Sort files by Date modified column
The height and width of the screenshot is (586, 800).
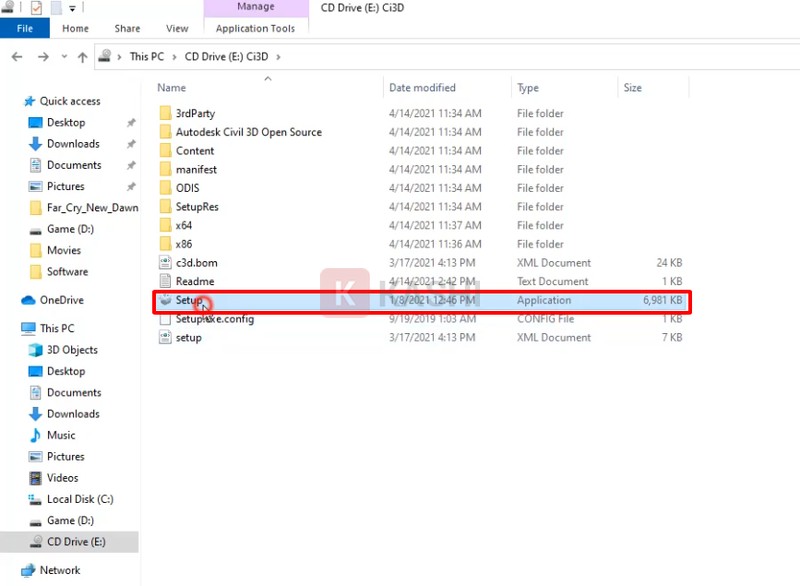[422, 88]
